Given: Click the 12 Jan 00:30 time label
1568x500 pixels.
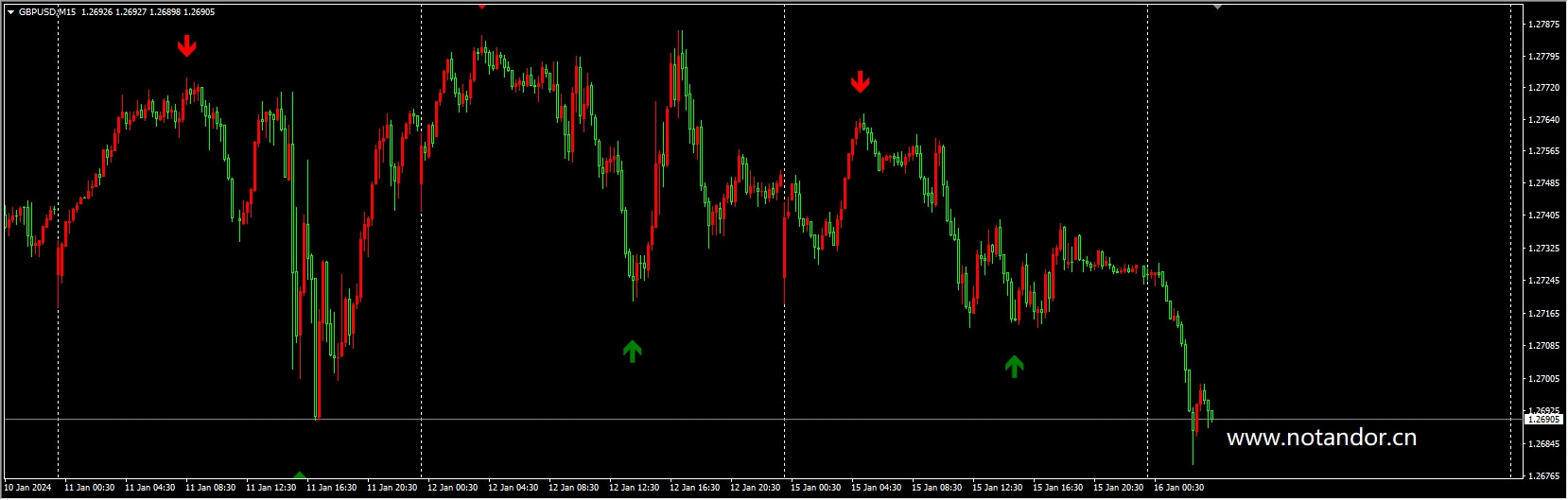Looking at the screenshot, I should point(452,488).
